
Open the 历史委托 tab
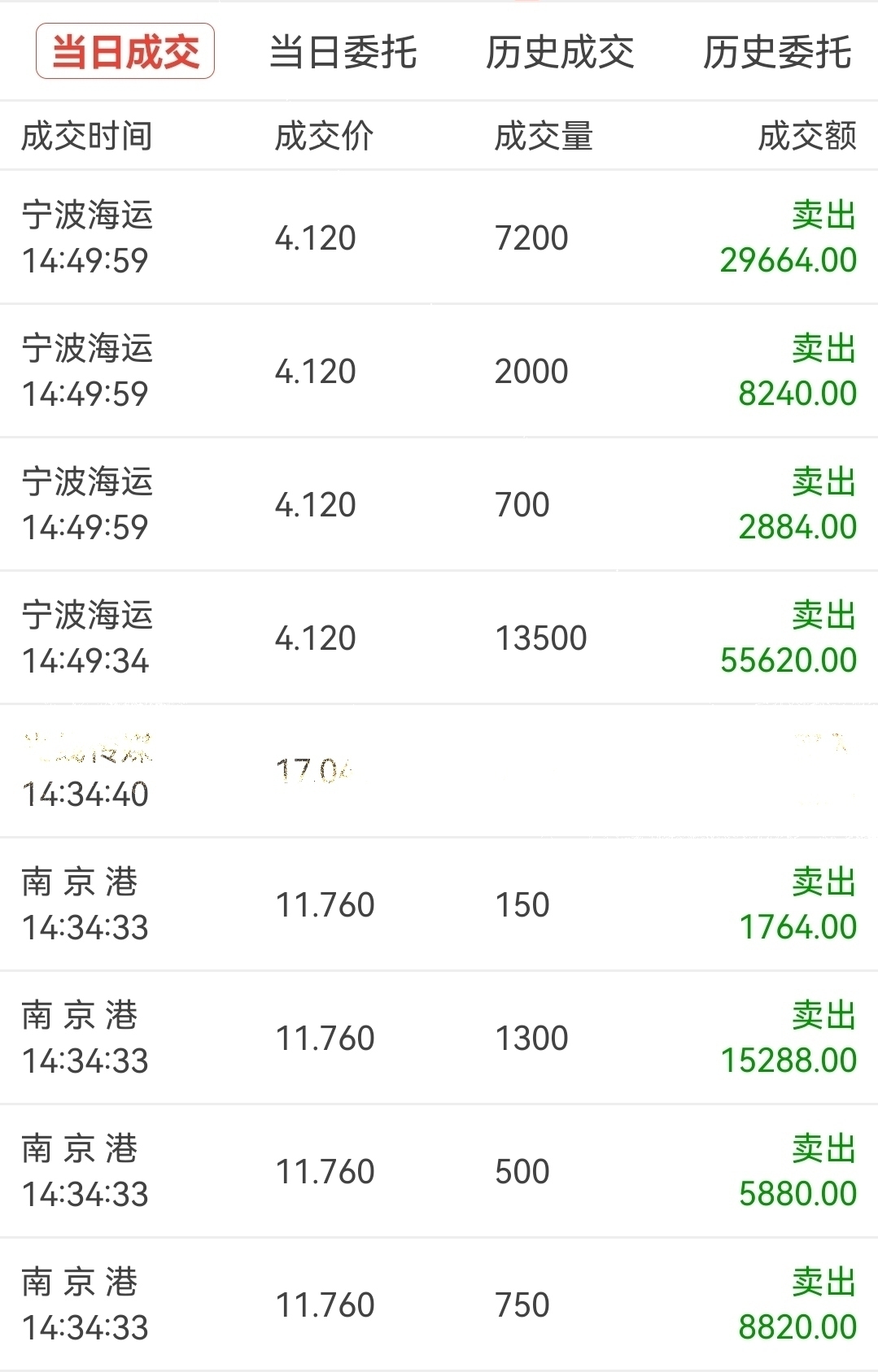[777, 53]
